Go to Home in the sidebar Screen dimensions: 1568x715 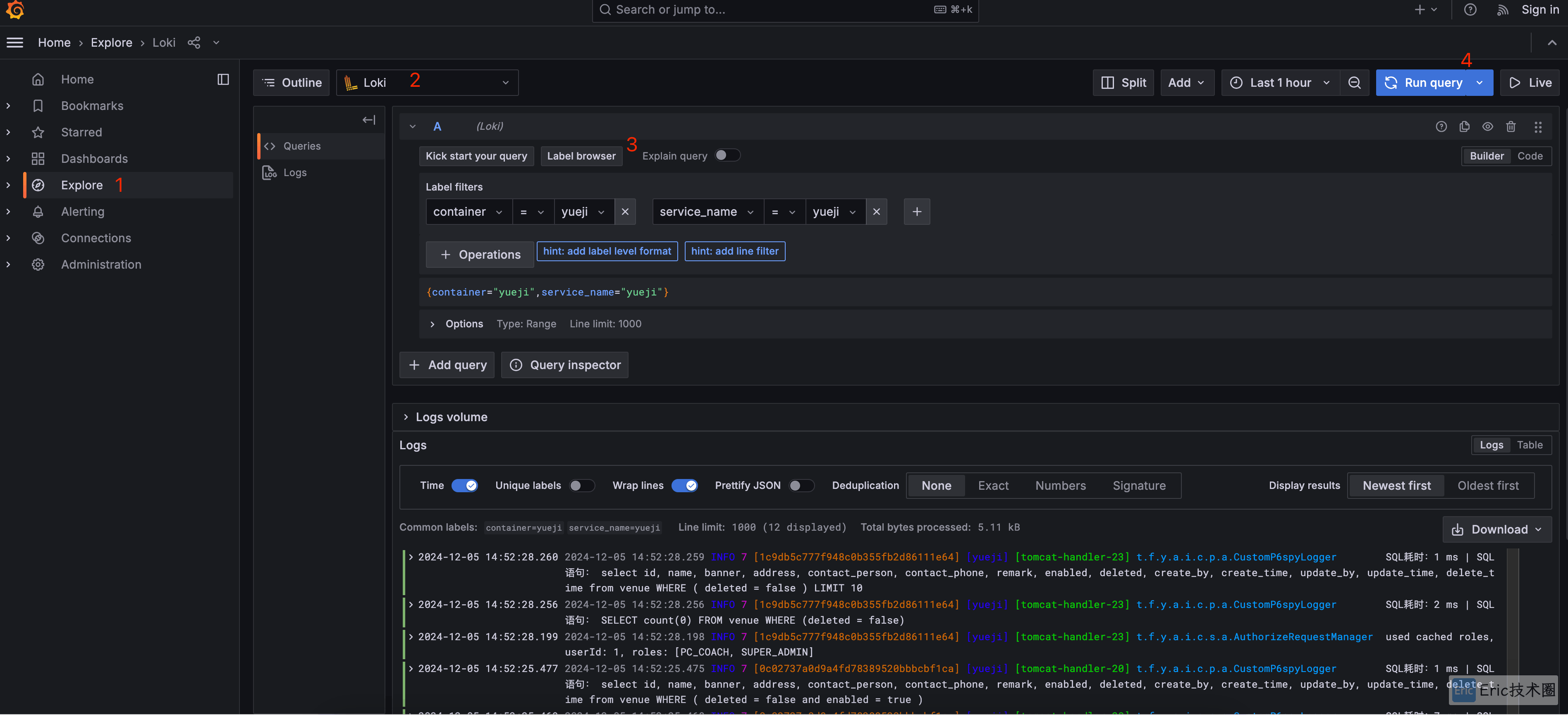tap(77, 79)
